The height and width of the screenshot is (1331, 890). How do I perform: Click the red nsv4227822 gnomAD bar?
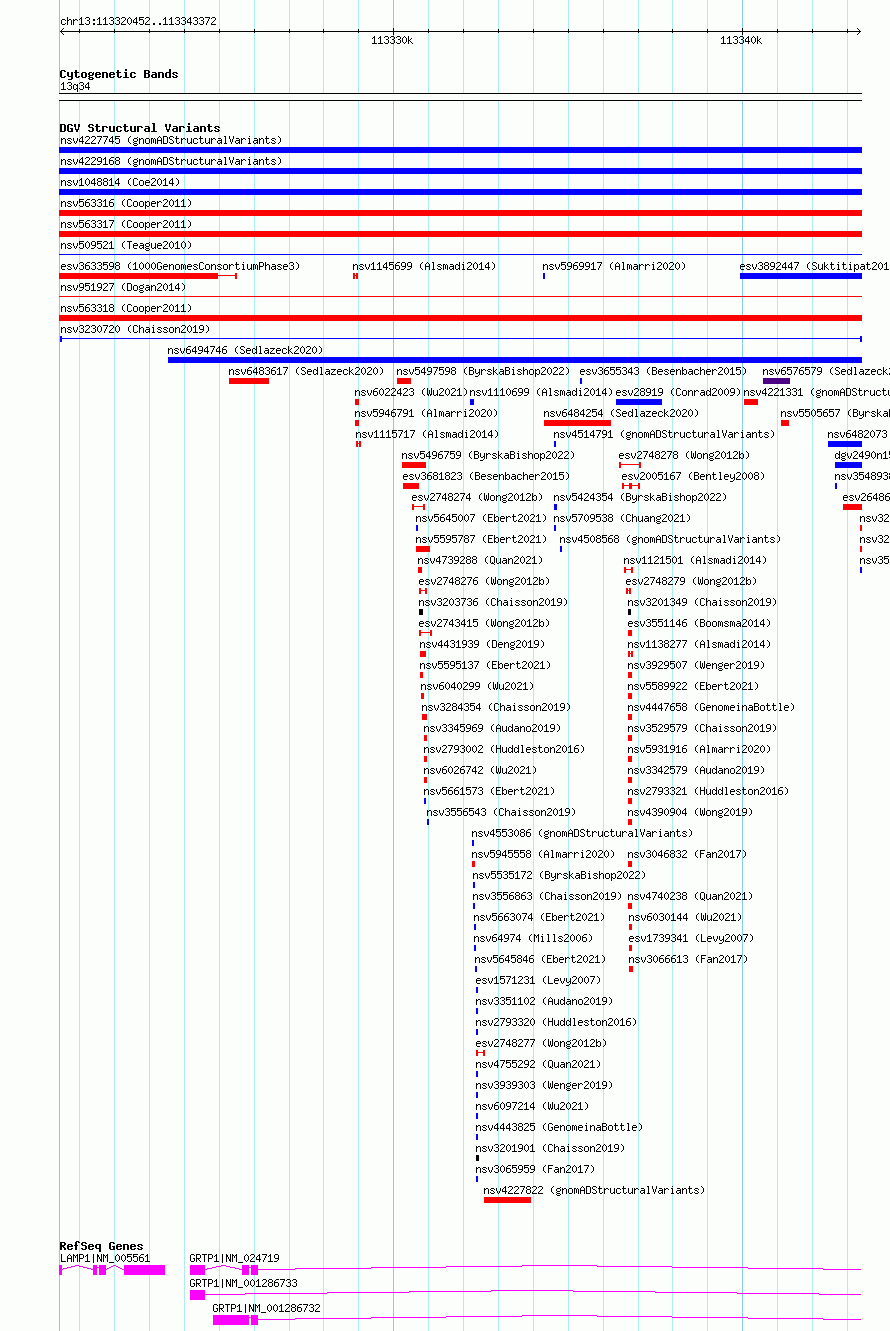(x=507, y=1199)
